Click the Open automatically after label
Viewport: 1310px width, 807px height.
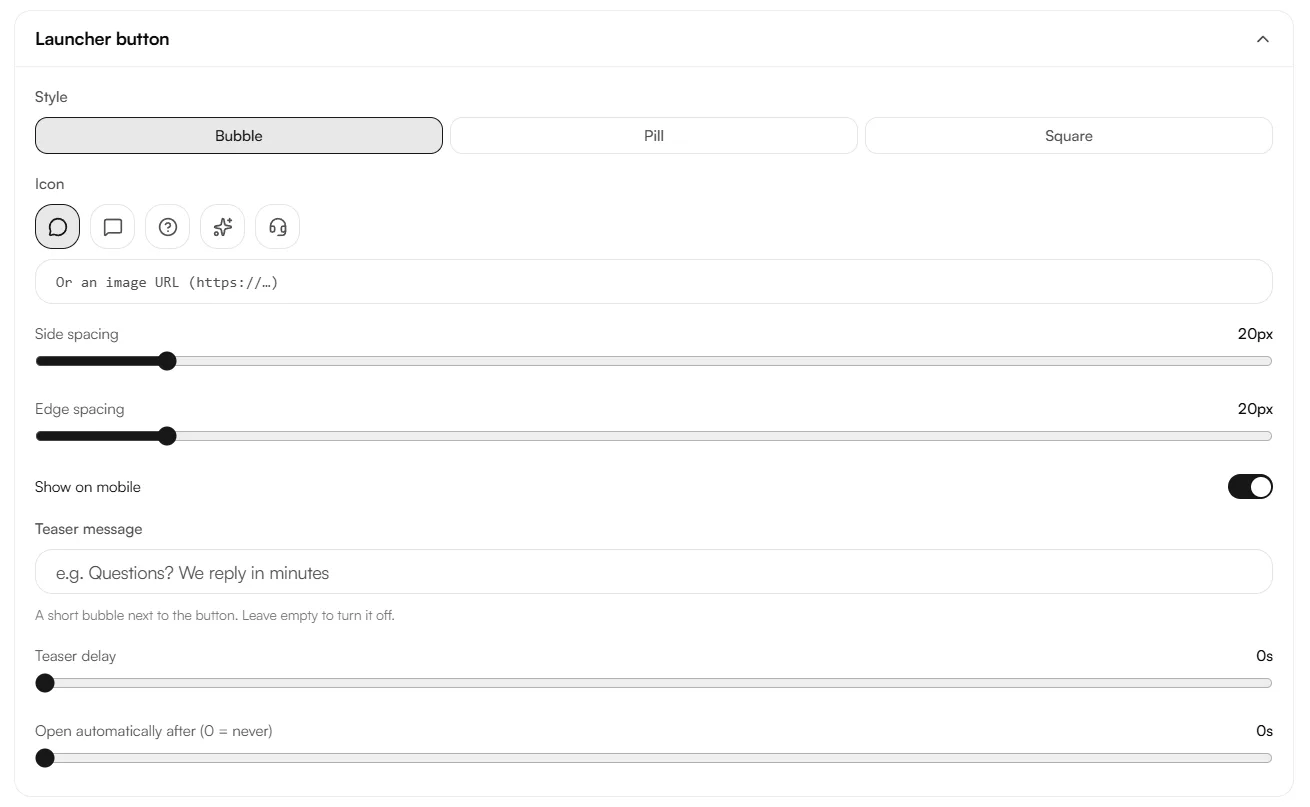pos(154,731)
